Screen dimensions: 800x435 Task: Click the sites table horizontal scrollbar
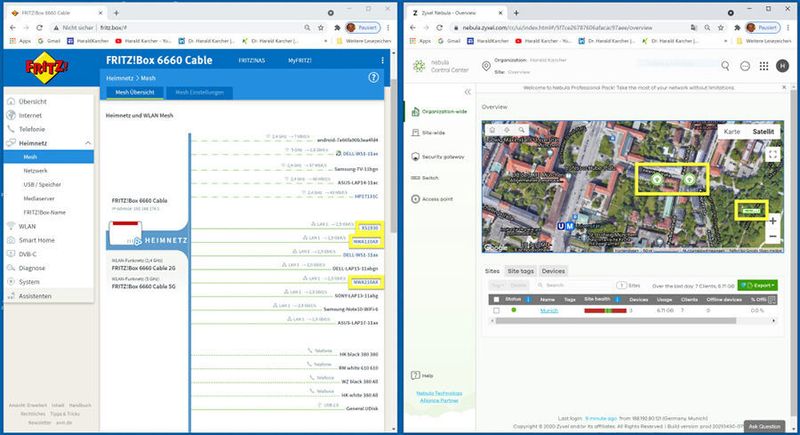click(x=615, y=321)
